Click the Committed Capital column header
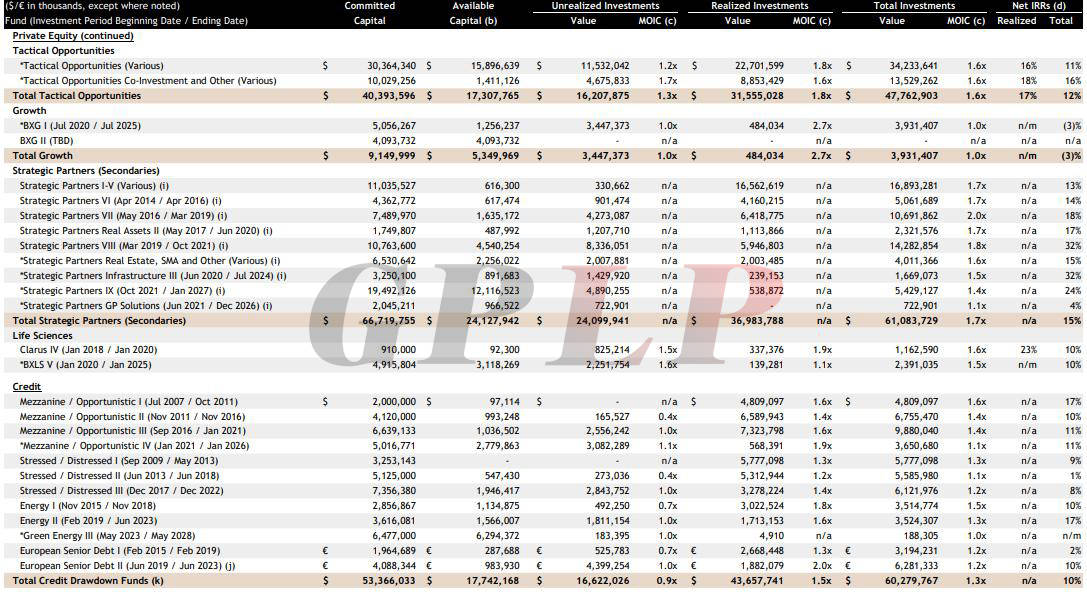This screenshot has width=1087, height=599. coord(369,13)
